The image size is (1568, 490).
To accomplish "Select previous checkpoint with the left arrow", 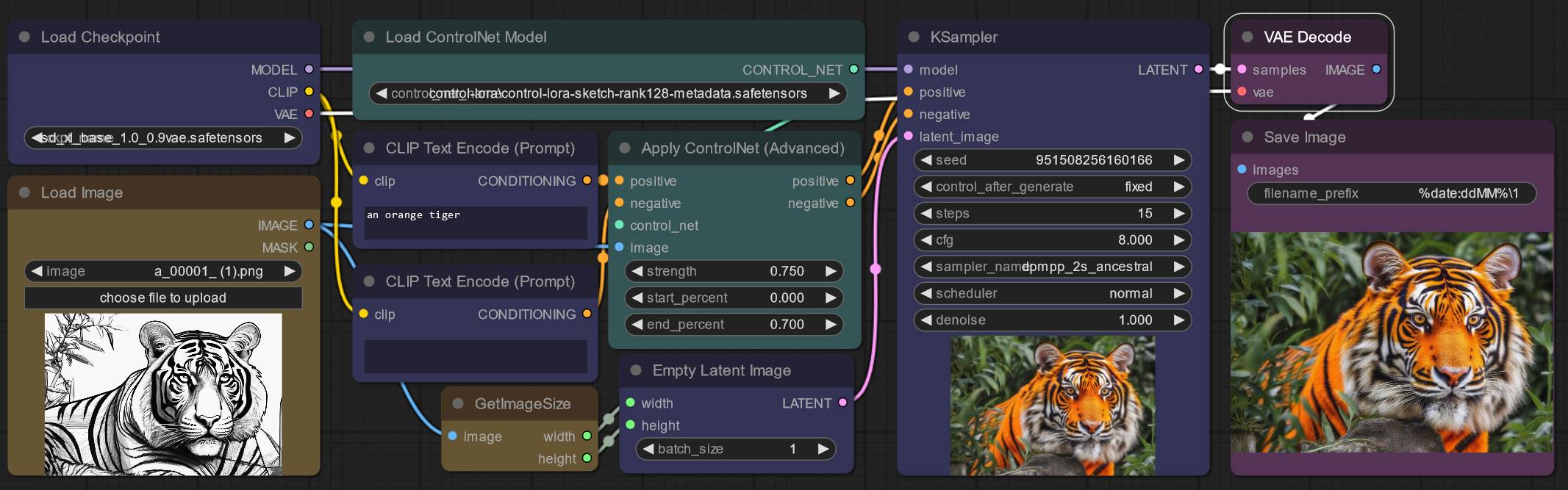I will (37, 137).
